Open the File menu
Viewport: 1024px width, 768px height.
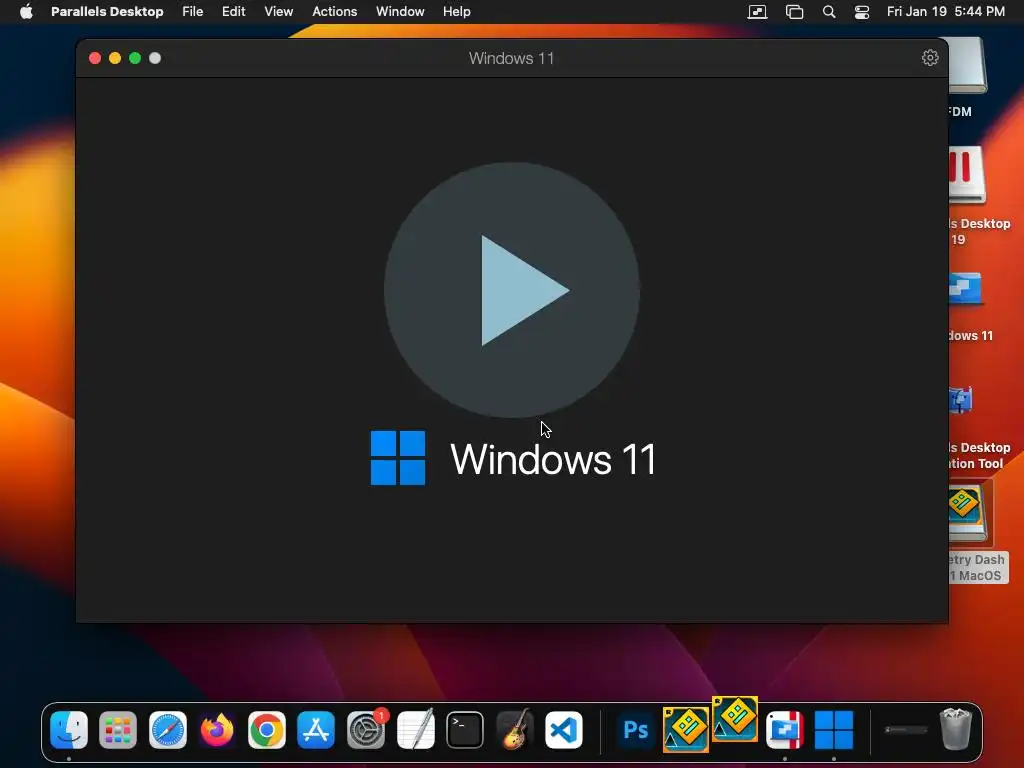coord(193,12)
